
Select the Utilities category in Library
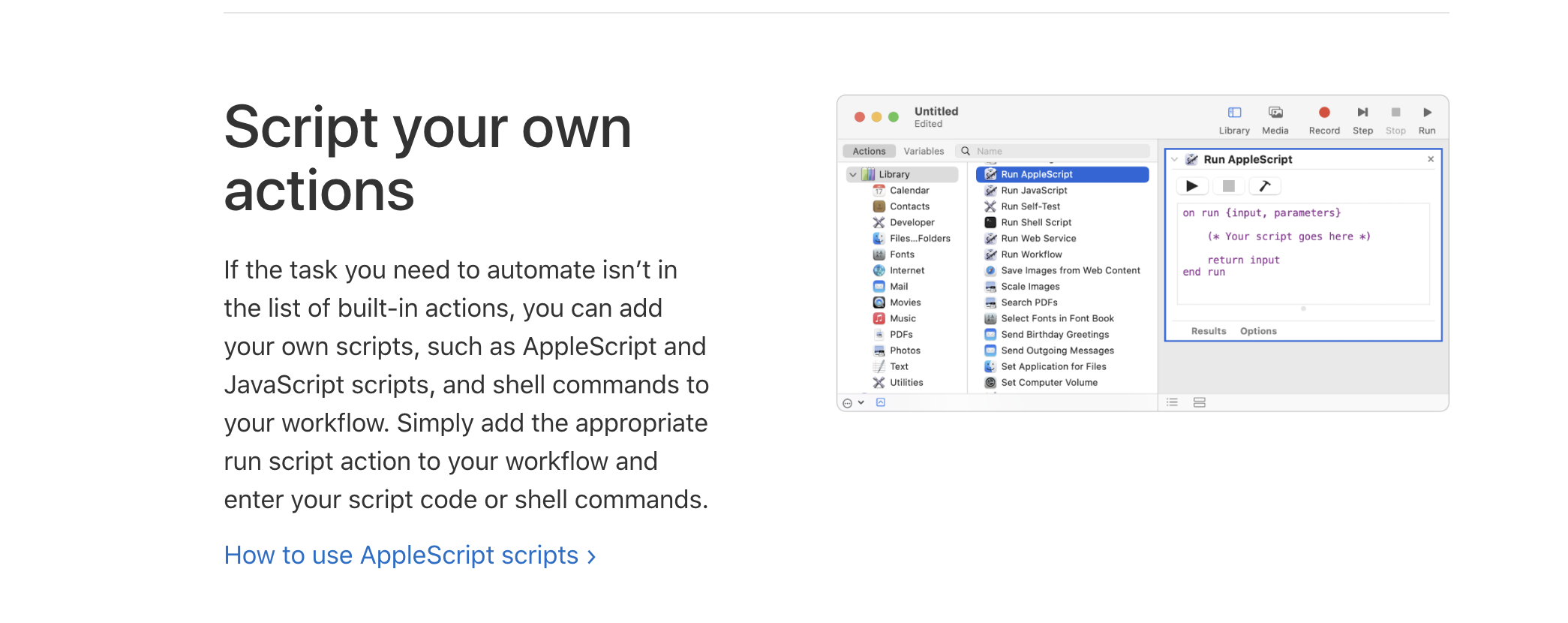(906, 383)
